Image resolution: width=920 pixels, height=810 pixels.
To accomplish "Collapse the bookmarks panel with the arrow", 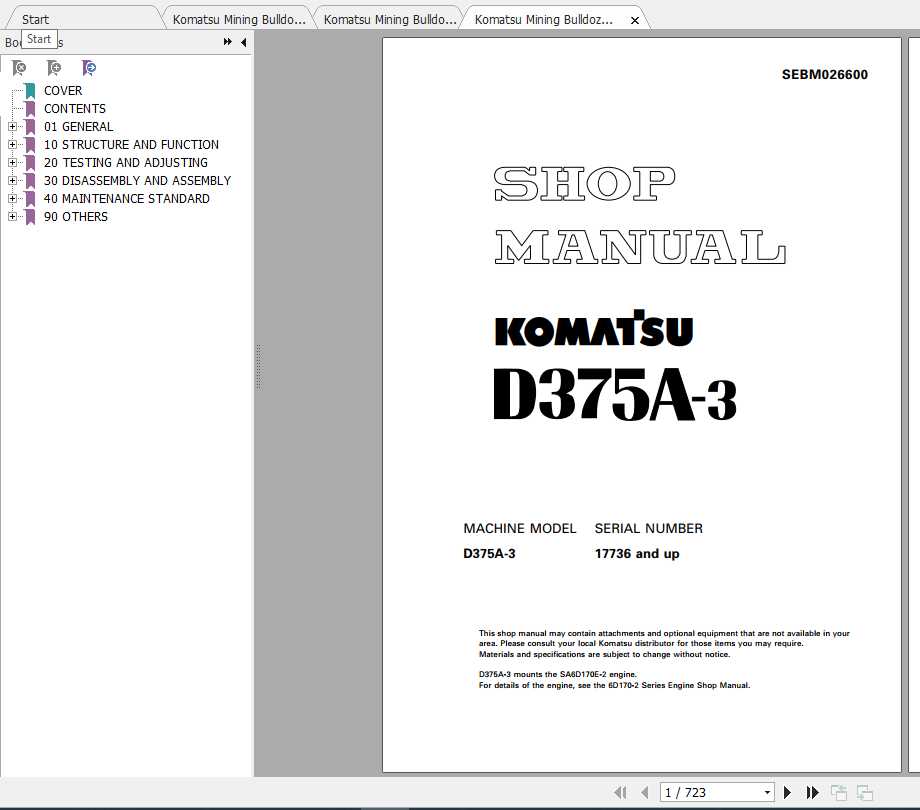I will pyautogui.click(x=243, y=42).
